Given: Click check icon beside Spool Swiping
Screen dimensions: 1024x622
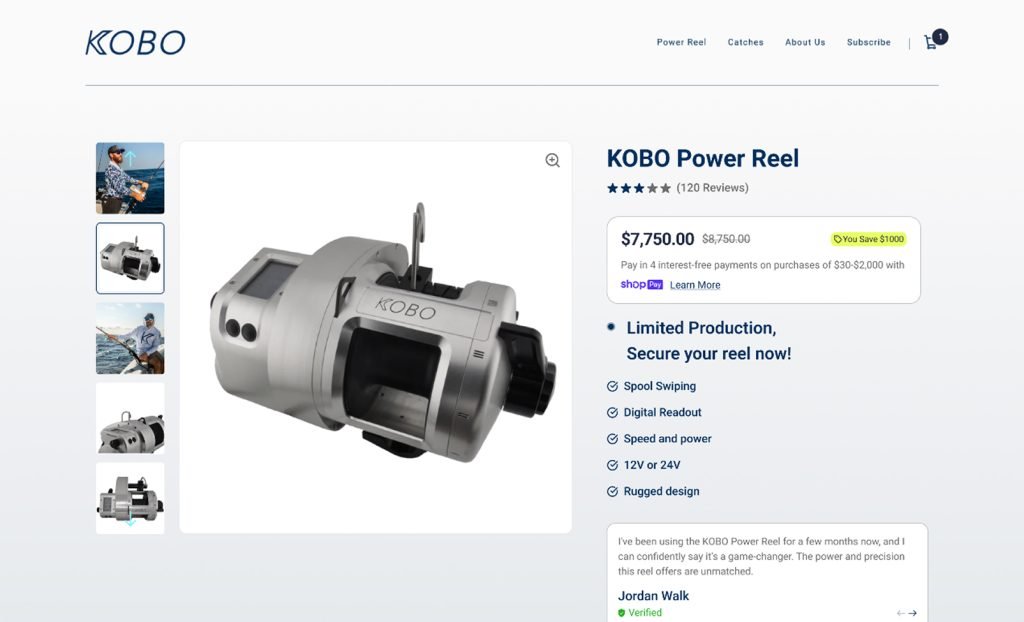Looking at the screenshot, I should click(612, 386).
